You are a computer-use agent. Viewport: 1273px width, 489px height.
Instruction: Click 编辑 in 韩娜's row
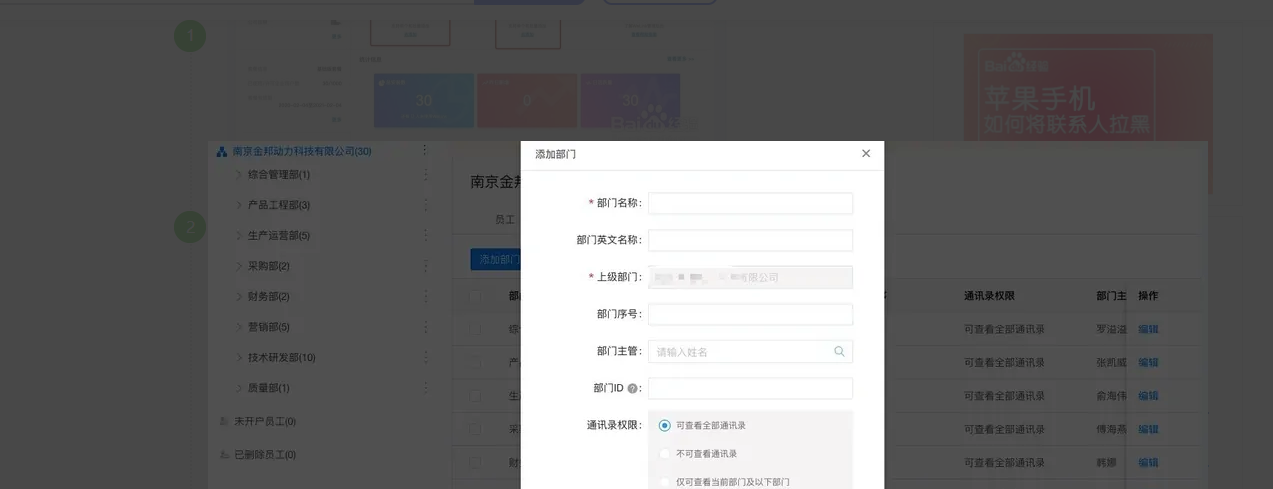pyautogui.click(x=1148, y=463)
